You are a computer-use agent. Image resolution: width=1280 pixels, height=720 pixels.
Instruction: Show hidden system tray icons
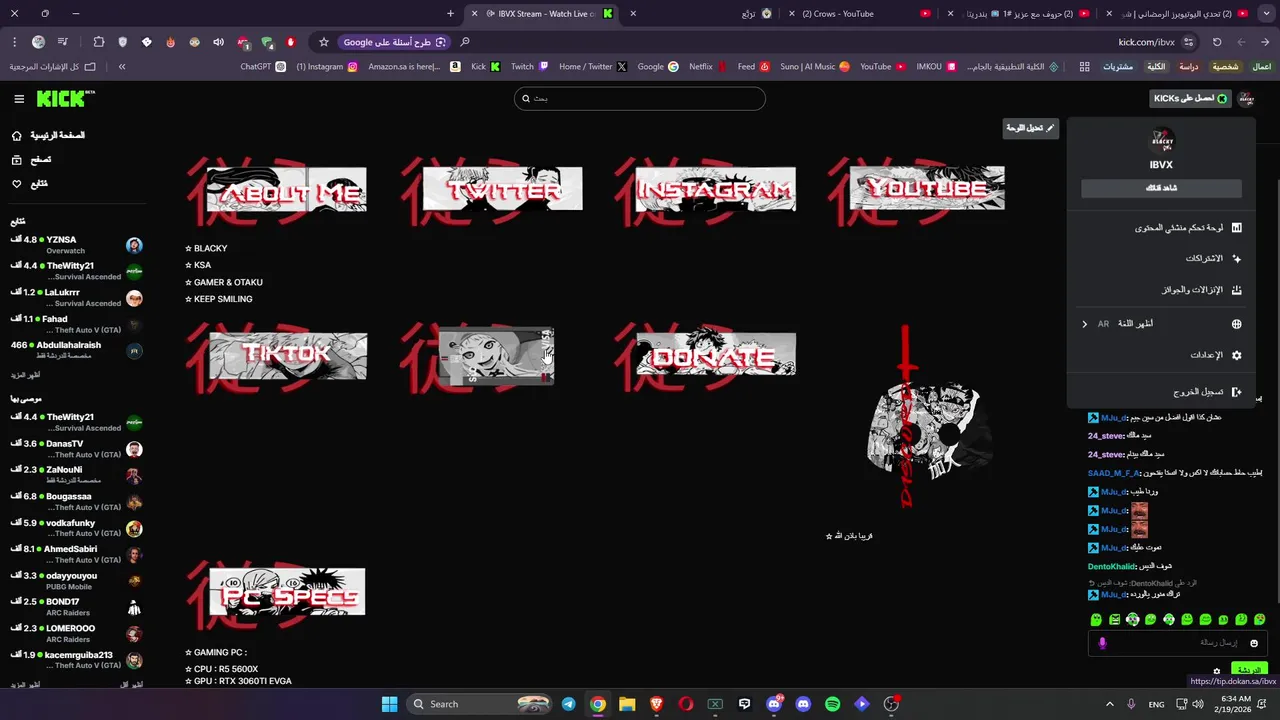point(1109,704)
